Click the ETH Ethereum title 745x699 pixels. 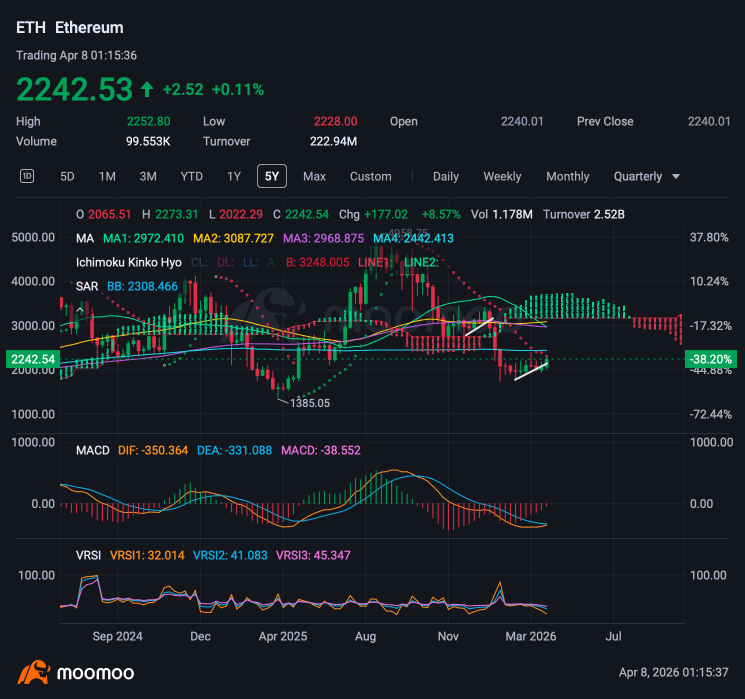[x=69, y=28]
